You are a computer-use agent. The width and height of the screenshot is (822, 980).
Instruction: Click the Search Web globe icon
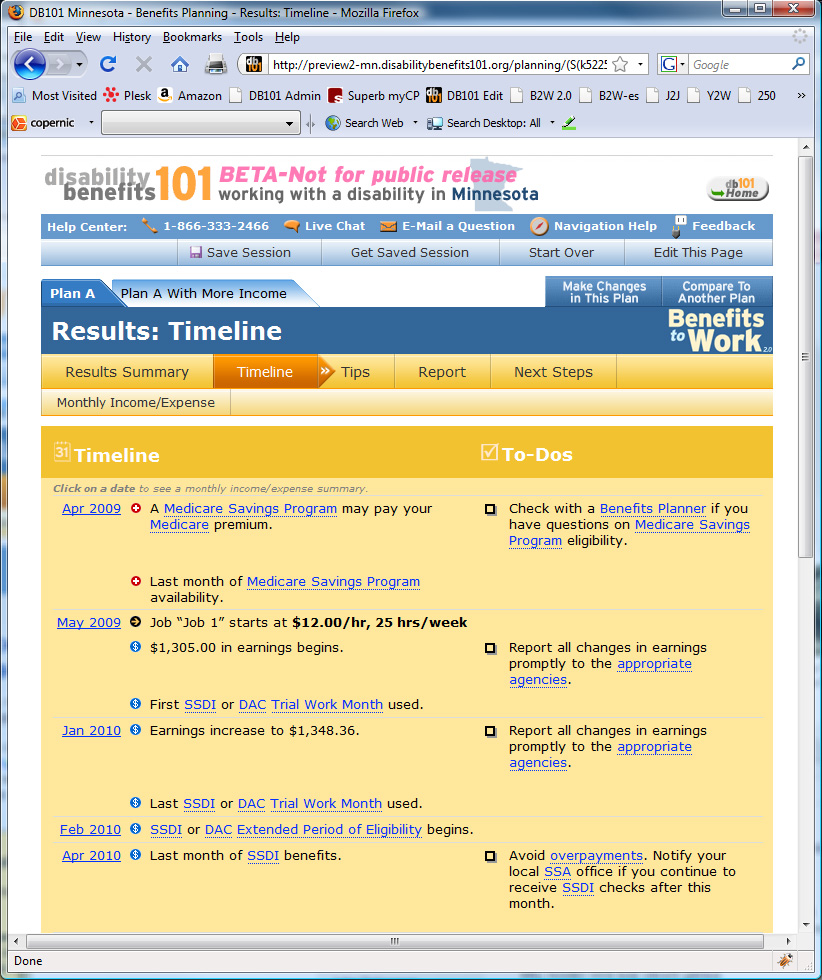point(333,123)
